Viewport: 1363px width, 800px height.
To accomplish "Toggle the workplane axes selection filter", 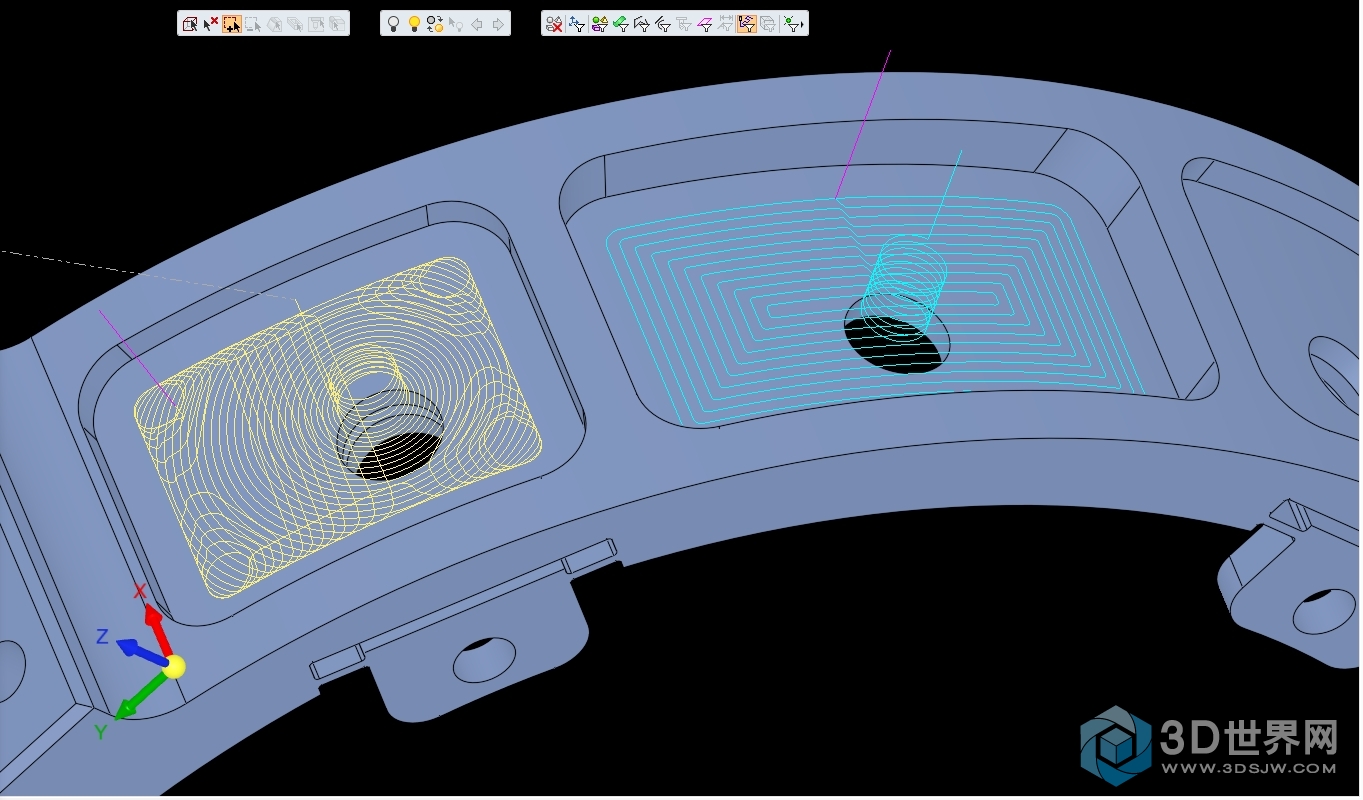I will [x=577, y=24].
